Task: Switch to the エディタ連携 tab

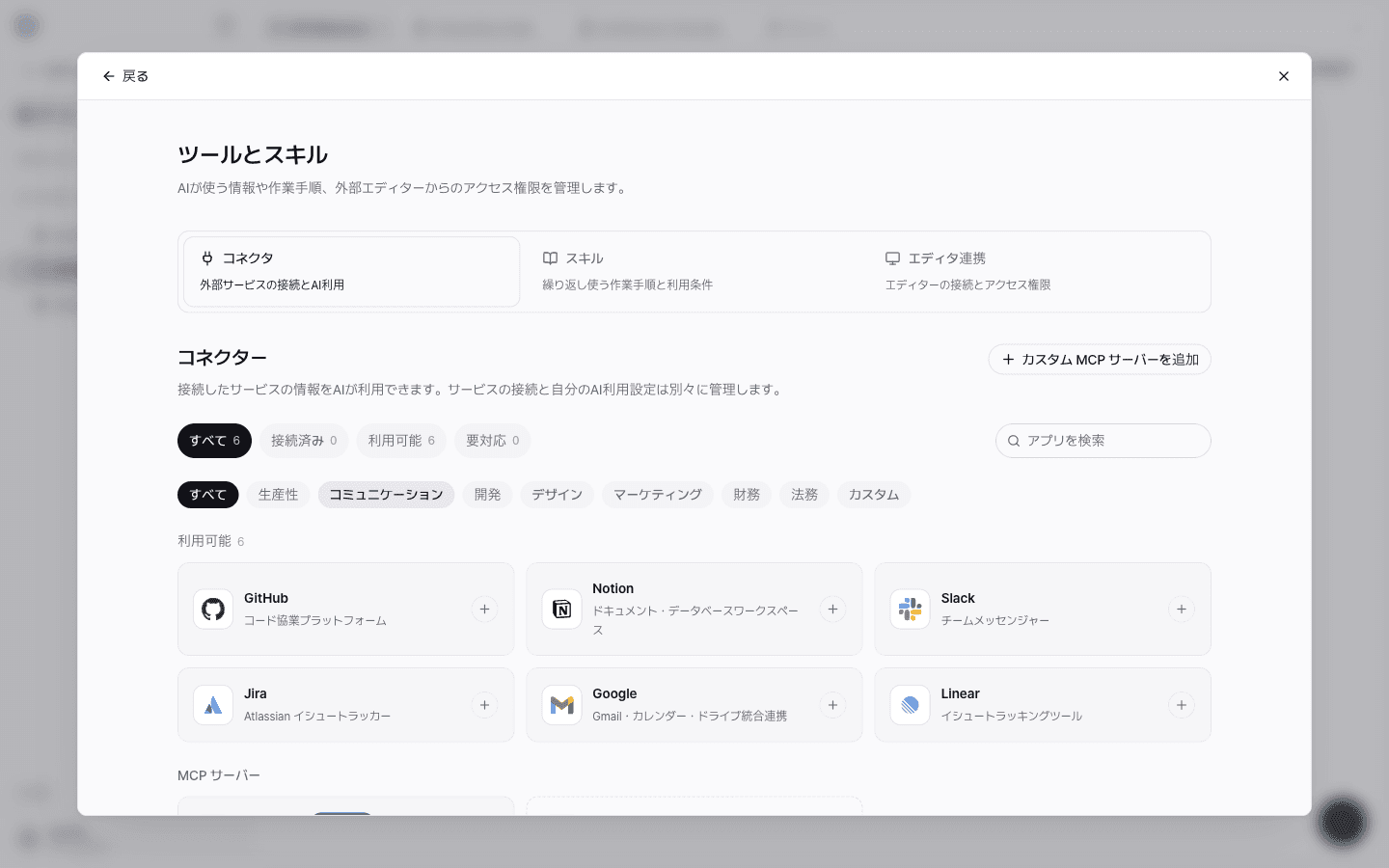Action: point(1037,272)
